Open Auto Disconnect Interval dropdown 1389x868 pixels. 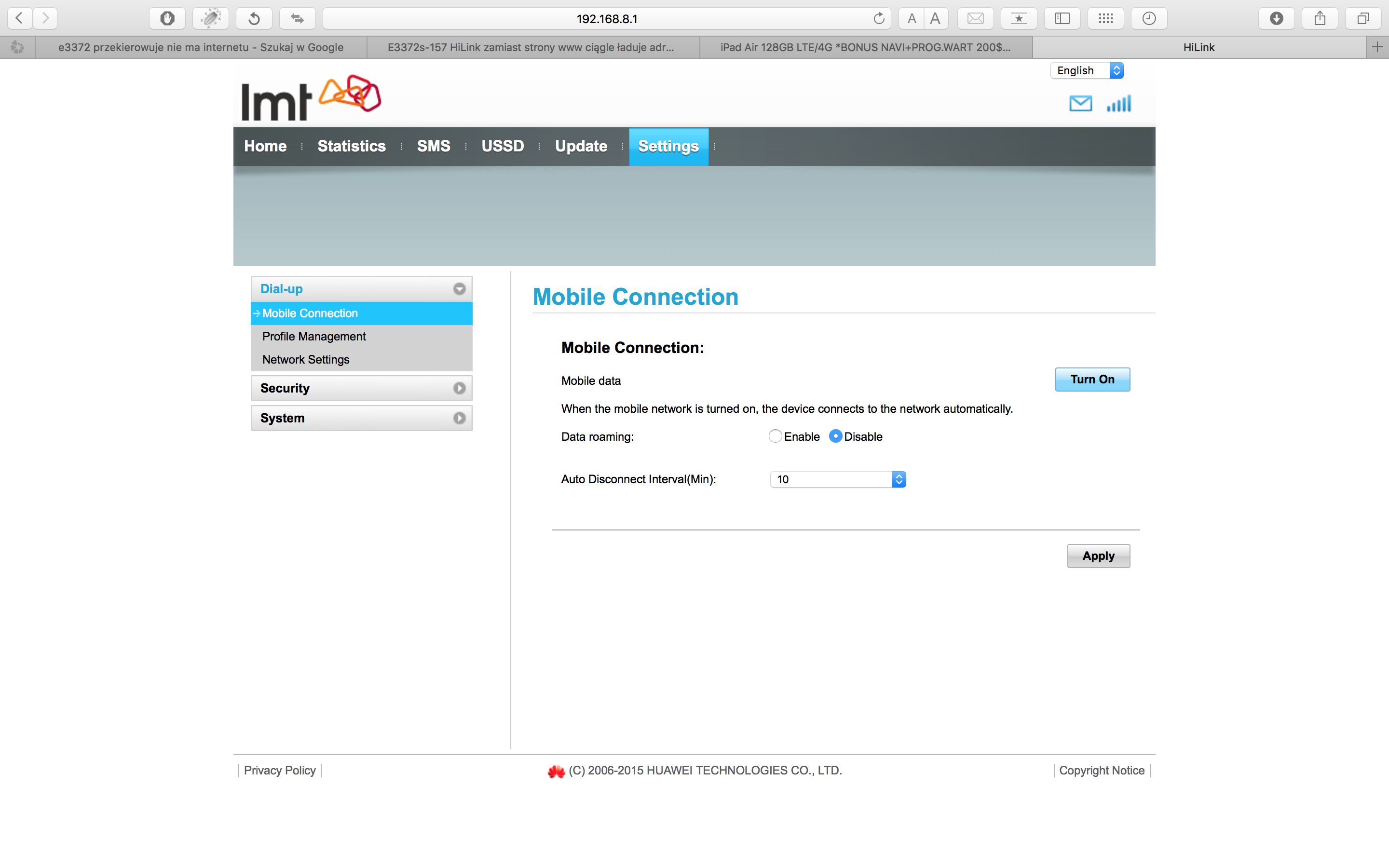click(x=837, y=479)
